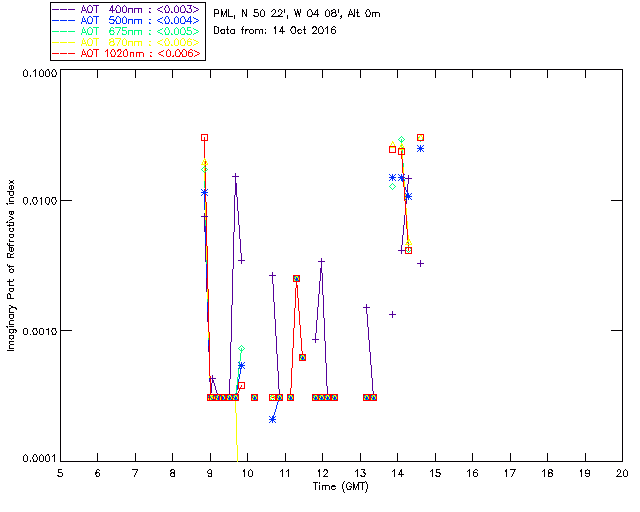Click the green "AOT 675nm : <0.005>" legend entry

126,31
